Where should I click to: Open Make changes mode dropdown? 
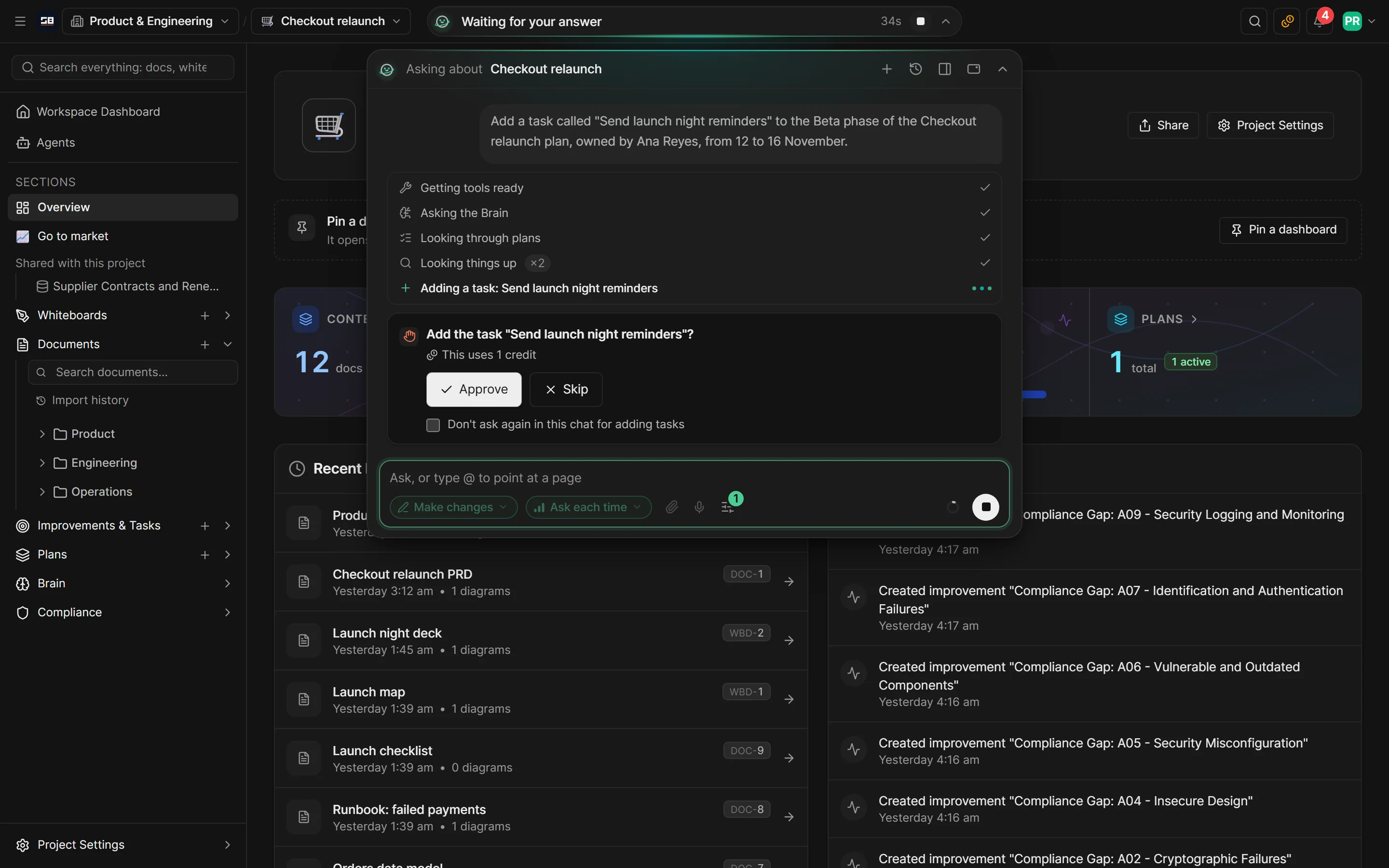coord(453,507)
